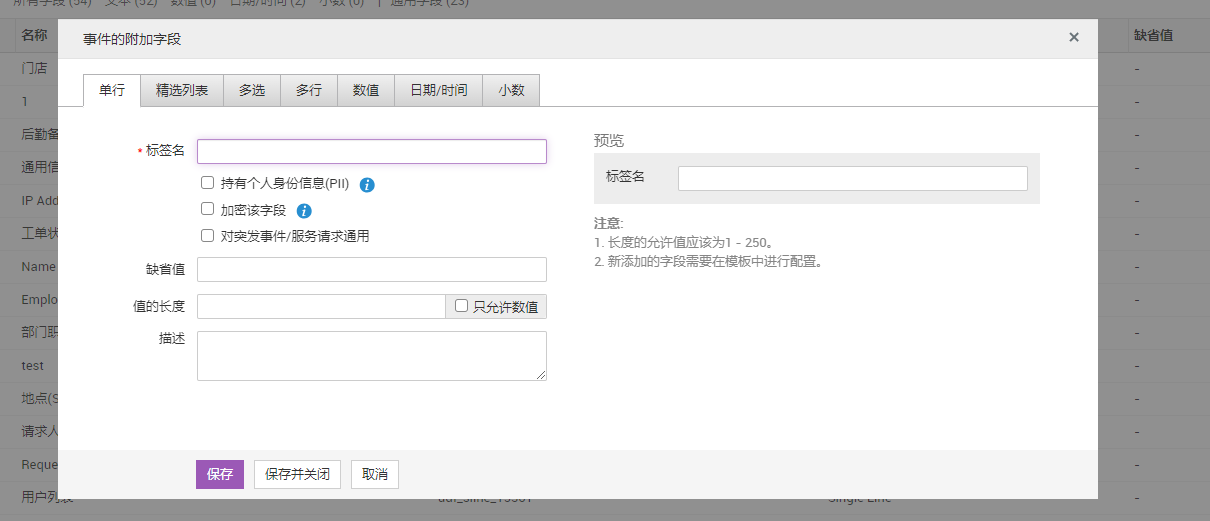1210x521 pixels.
Task: Check 对突发事件/服务请求通用 option
Action: [208, 236]
